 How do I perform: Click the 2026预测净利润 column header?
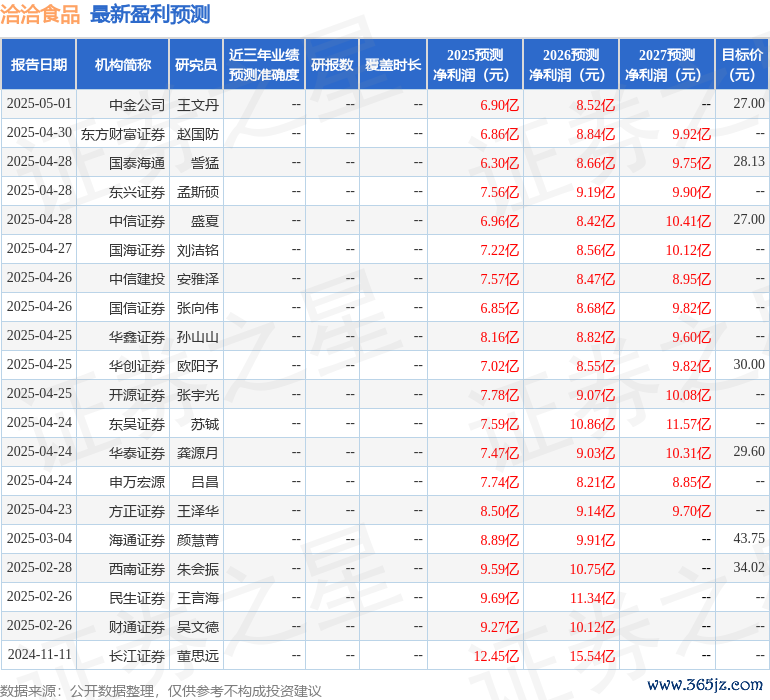pyautogui.click(x=571, y=64)
